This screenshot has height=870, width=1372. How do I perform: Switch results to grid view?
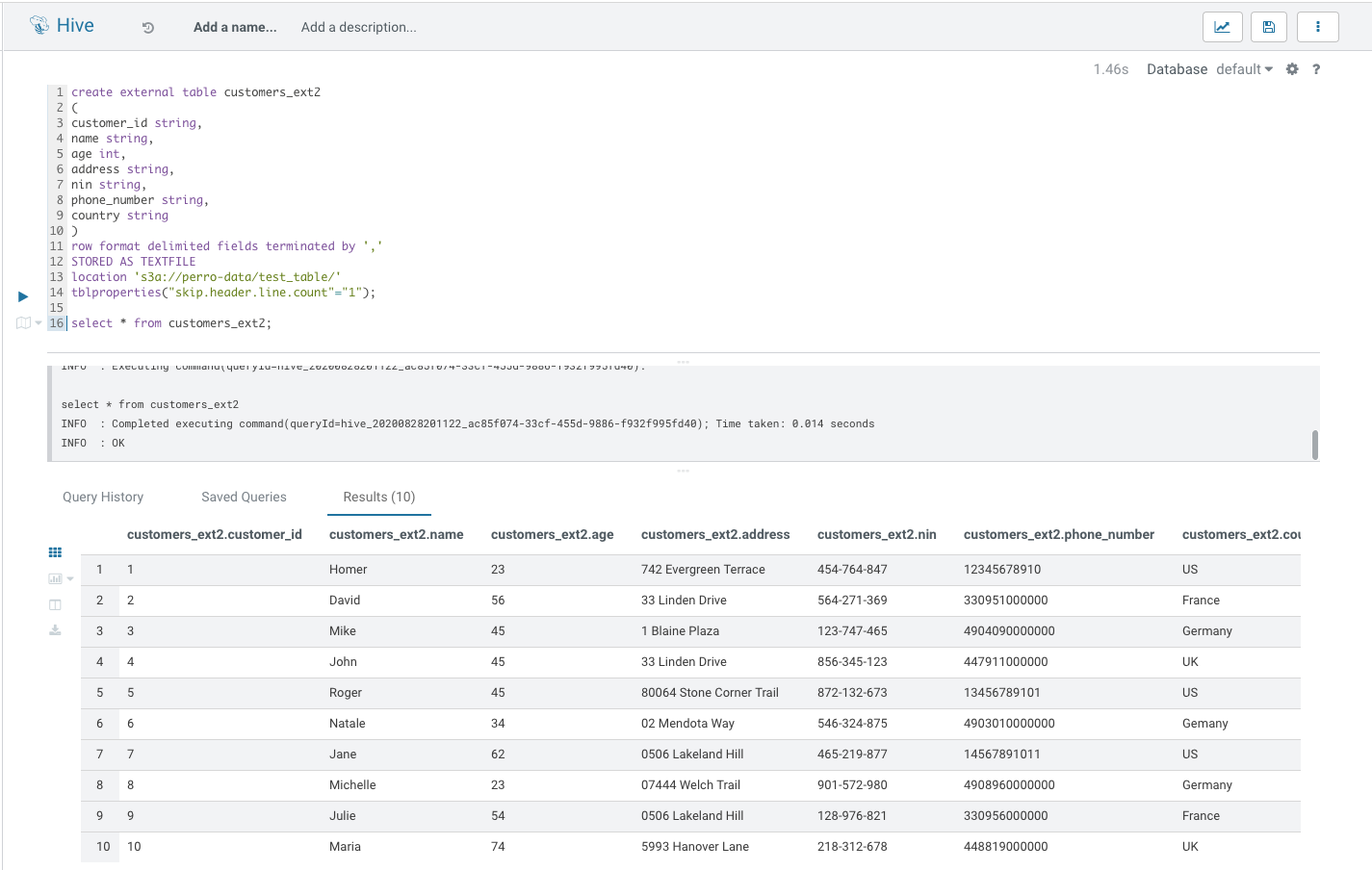55,552
